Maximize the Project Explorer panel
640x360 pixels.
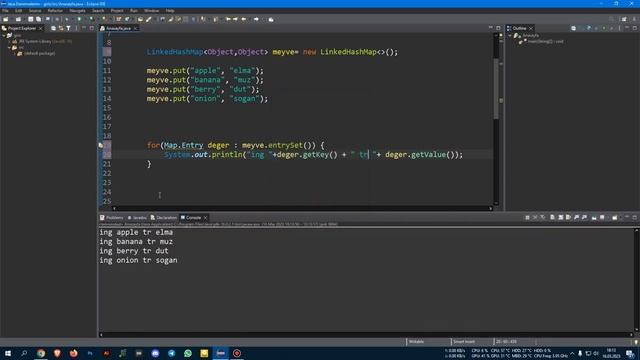(91, 28)
